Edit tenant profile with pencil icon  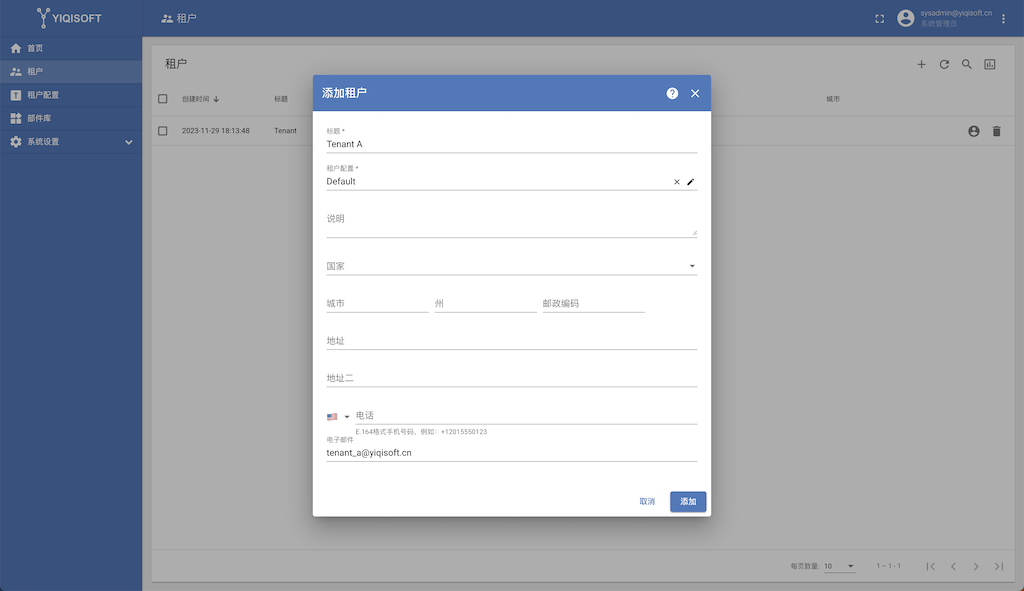coord(690,182)
